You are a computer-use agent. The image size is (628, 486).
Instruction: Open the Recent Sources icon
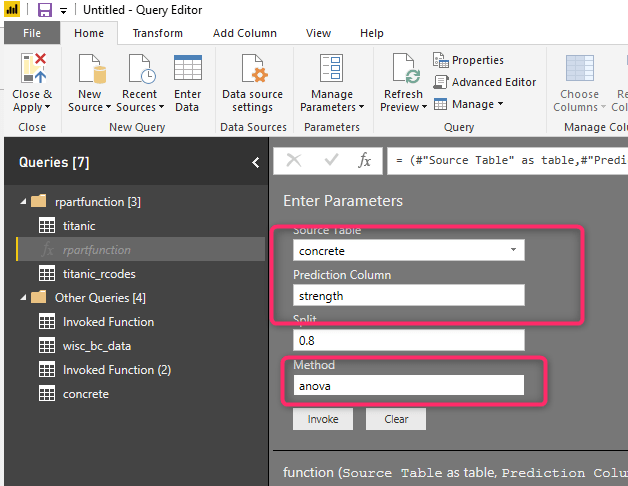142,69
